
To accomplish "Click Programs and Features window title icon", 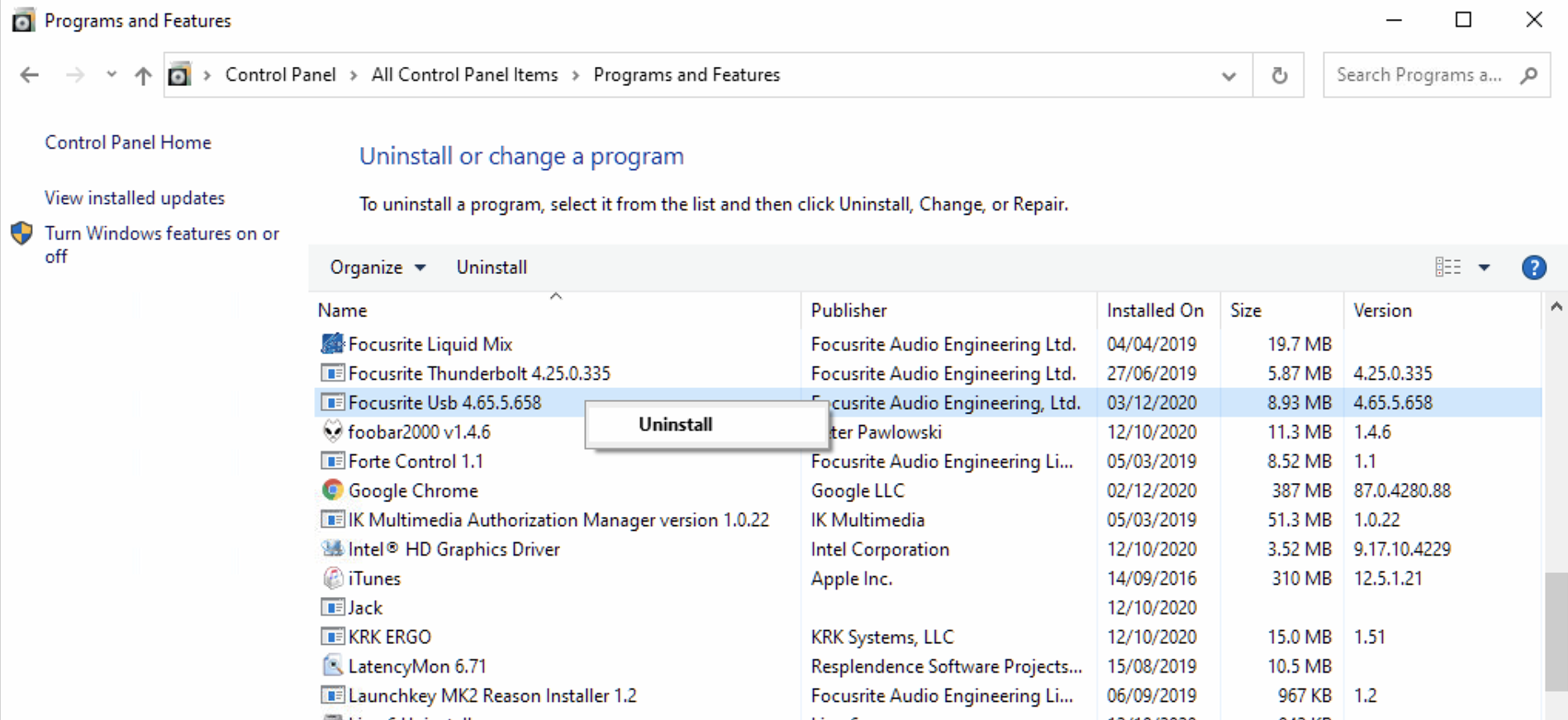I will tap(23, 21).
